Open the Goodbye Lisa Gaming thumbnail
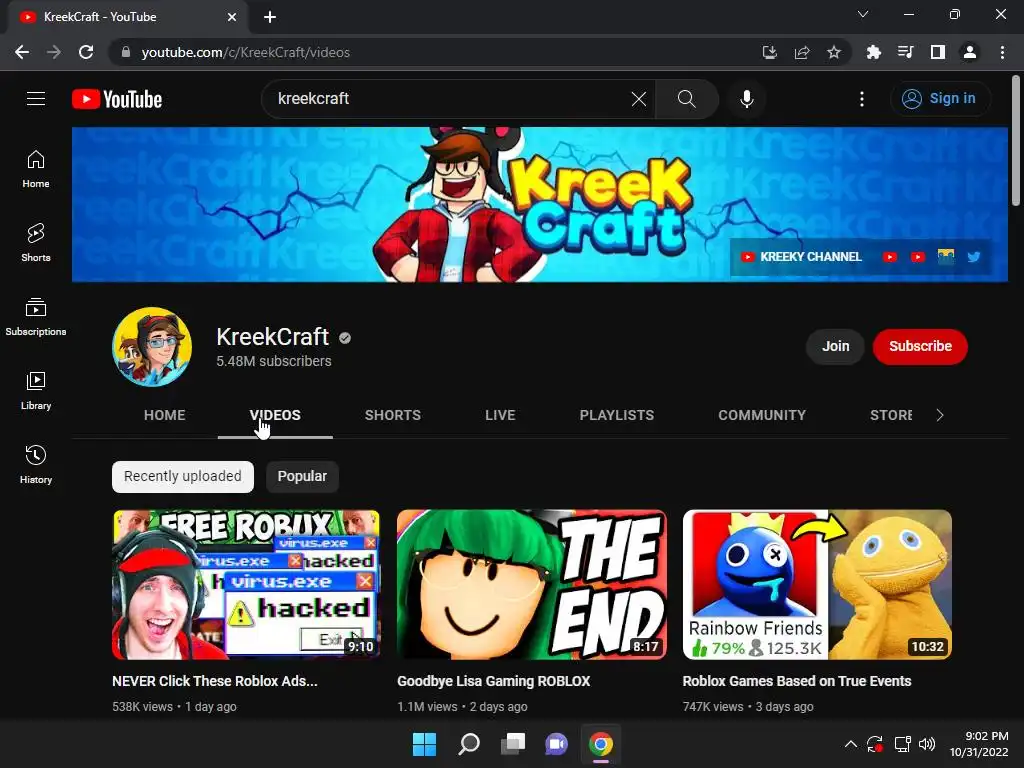This screenshot has height=768, width=1024. [532, 584]
